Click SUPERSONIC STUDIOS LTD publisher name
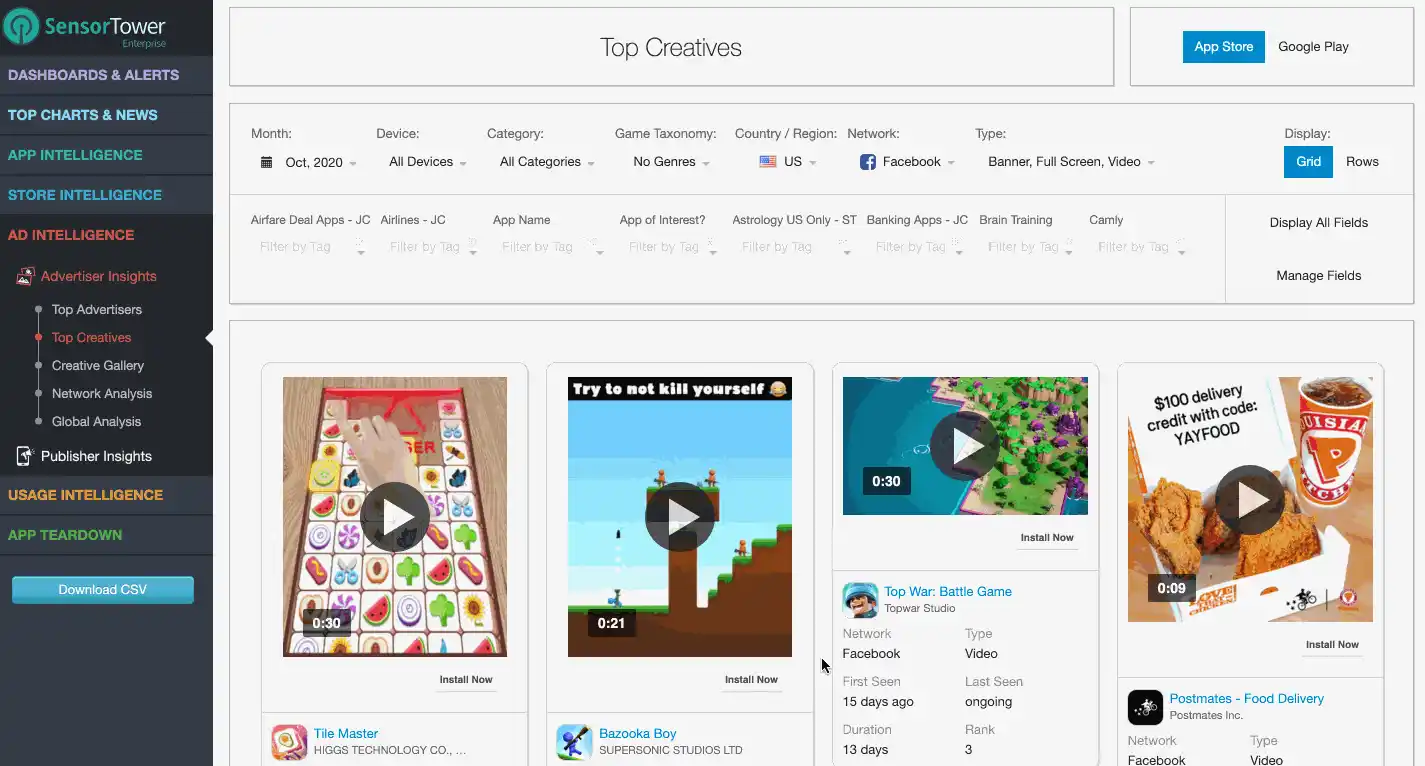1425x766 pixels. (x=671, y=751)
